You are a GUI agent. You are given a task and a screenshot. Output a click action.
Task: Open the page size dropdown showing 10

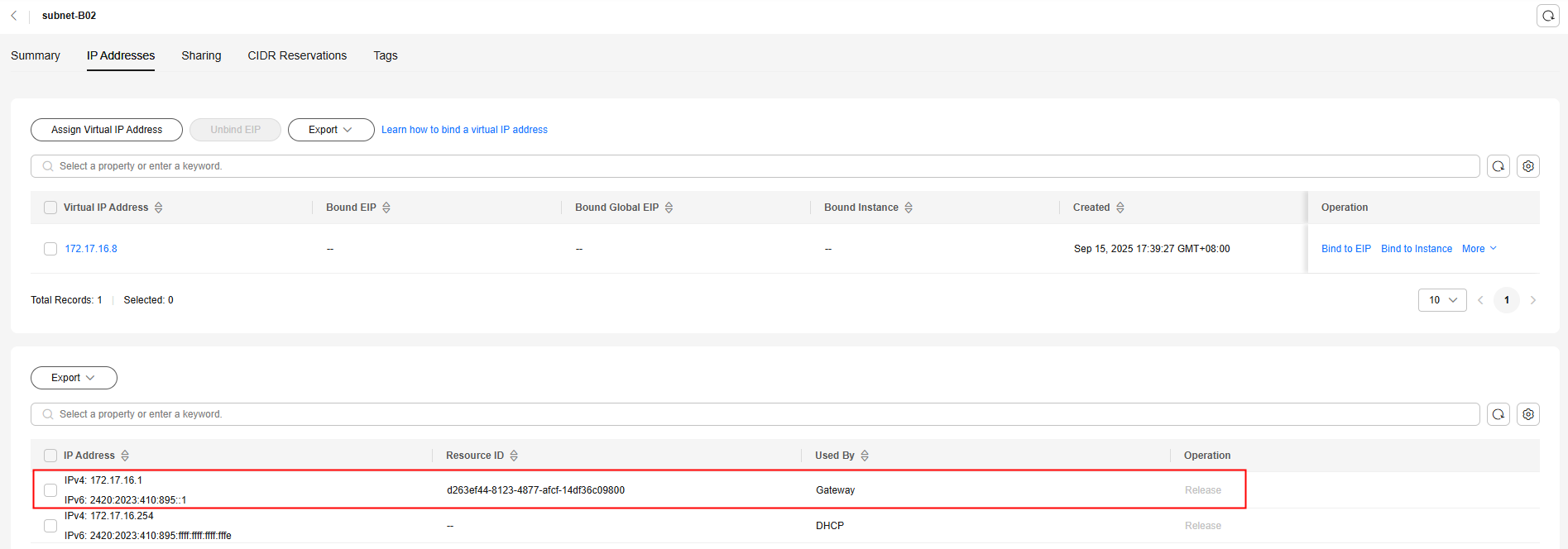1441,300
